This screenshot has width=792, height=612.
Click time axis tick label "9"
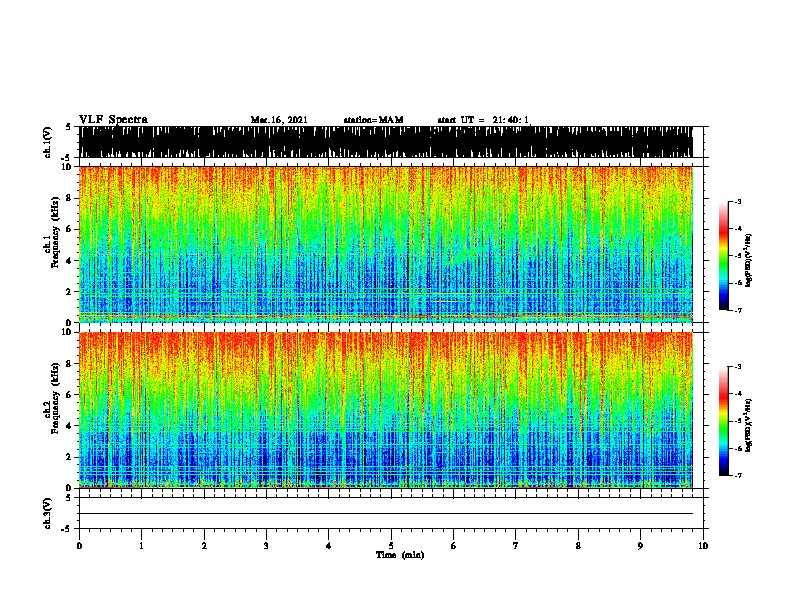640,546
